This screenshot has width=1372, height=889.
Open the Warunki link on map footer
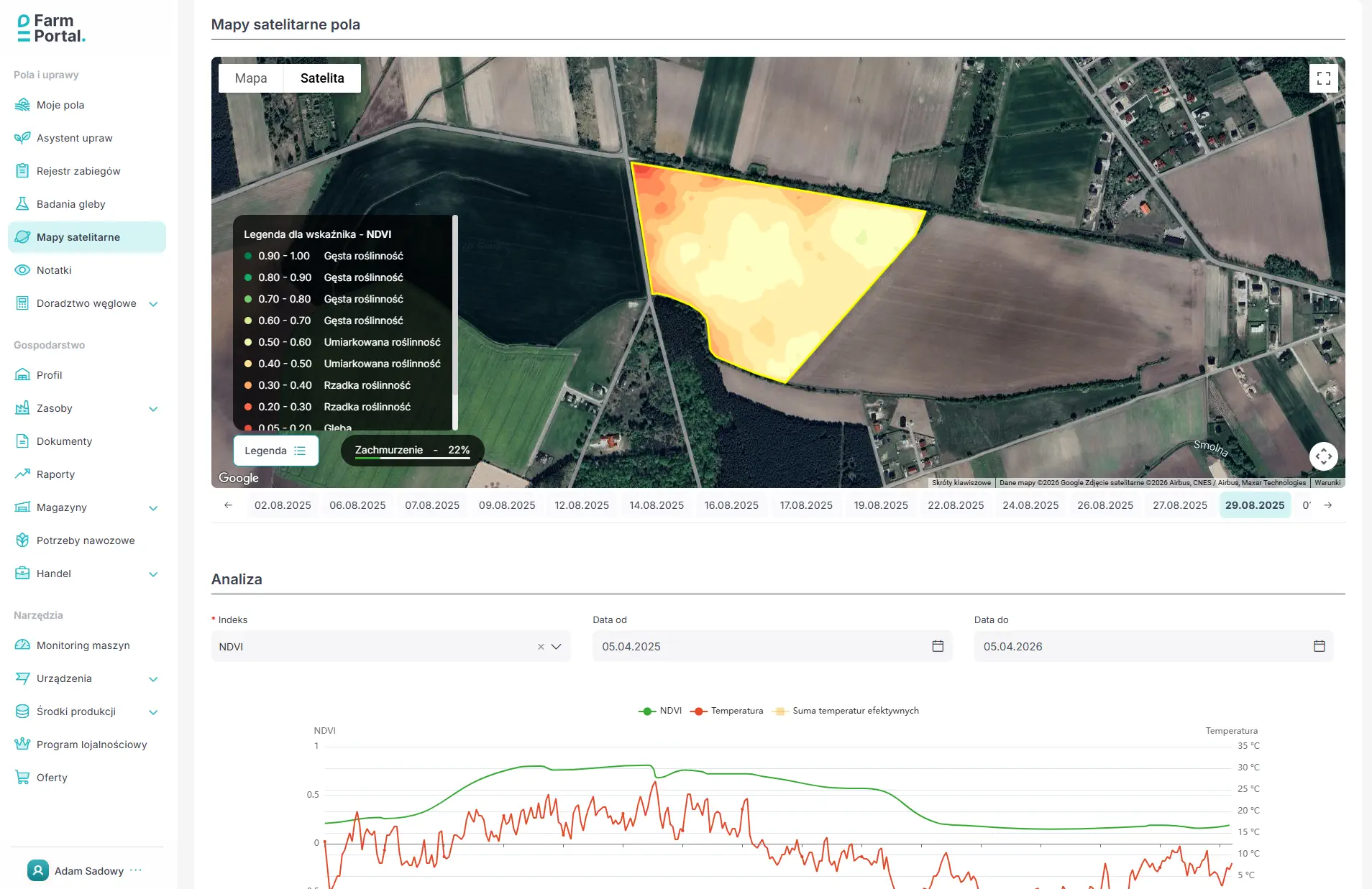pos(1327,483)
